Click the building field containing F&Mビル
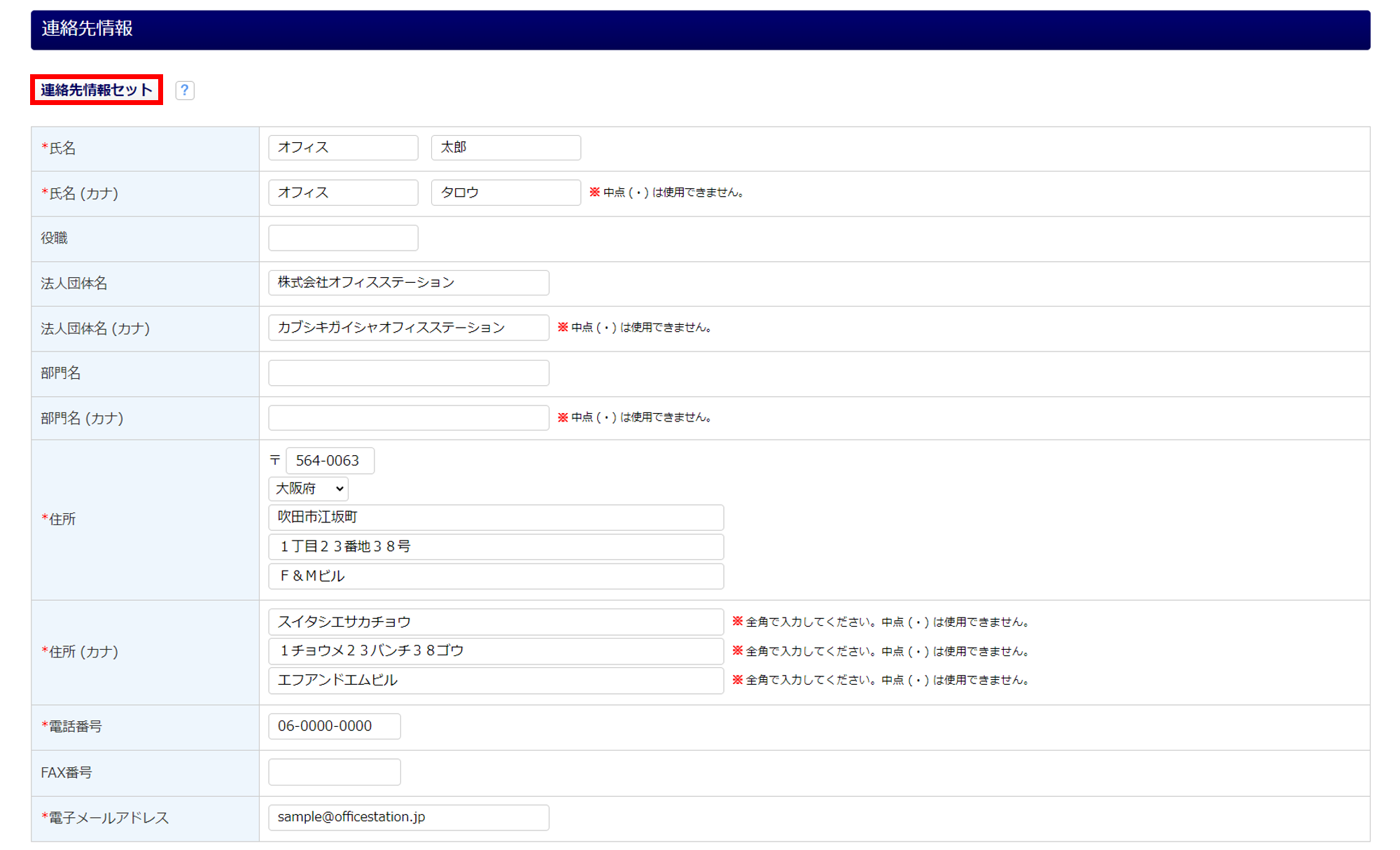This screenshot has width=1400, height=850. click(x=496, y=576)
